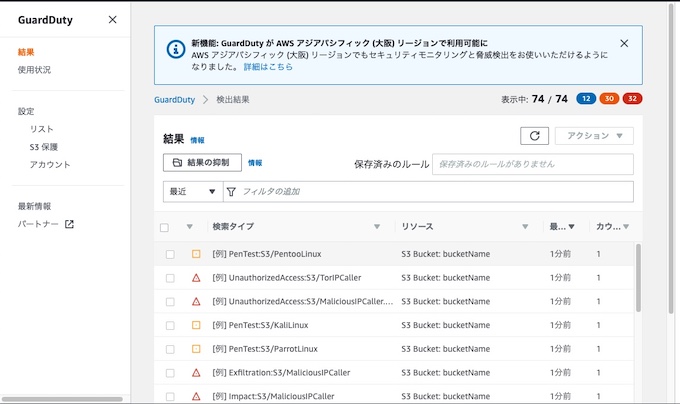Image resolution: width=680 pixels, height=404 pixels.
Task: Open the [例] PenTest:S3/KaliLinux finding
Action: click(260, 325)
